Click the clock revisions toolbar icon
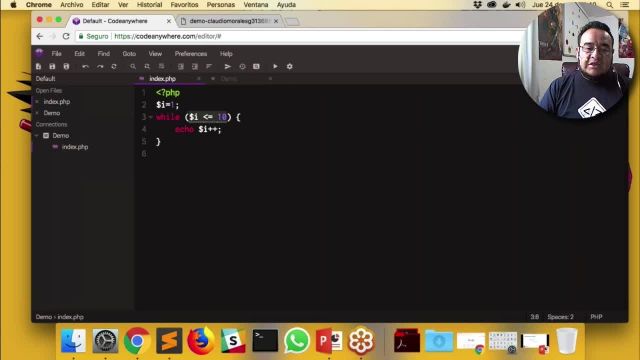Image resolution: width=640 pixels, height=360 pixels. click(242, 67)
